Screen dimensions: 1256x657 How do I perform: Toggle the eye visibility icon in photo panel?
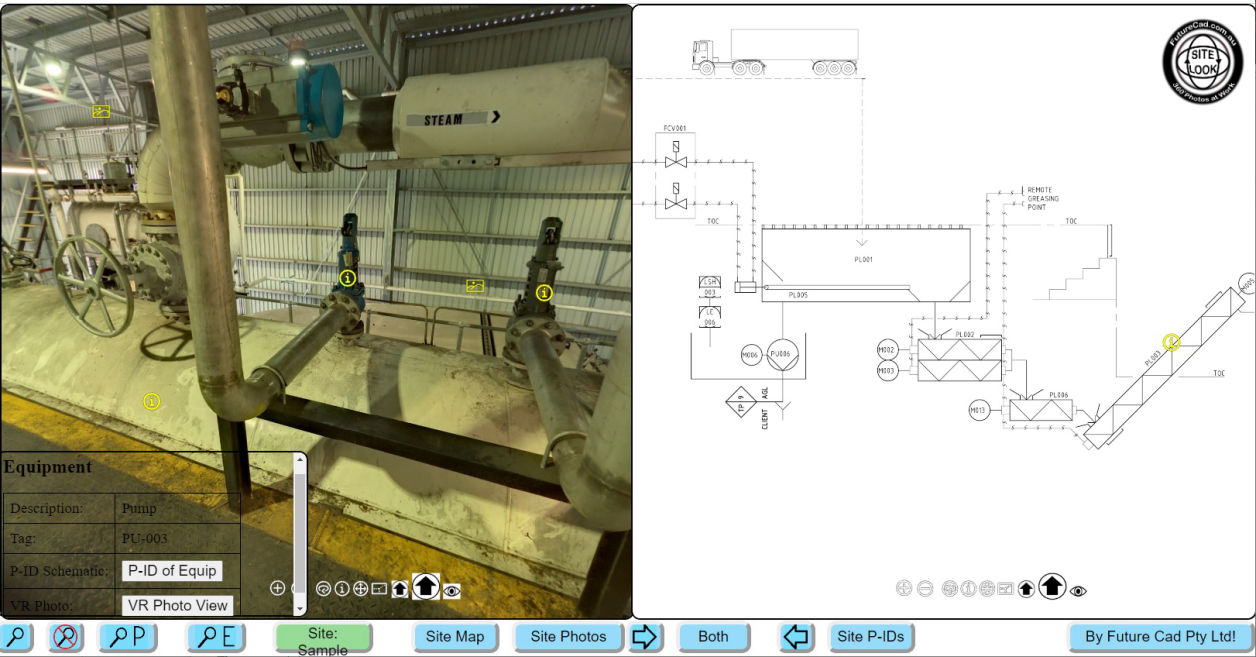coord(452,591)
